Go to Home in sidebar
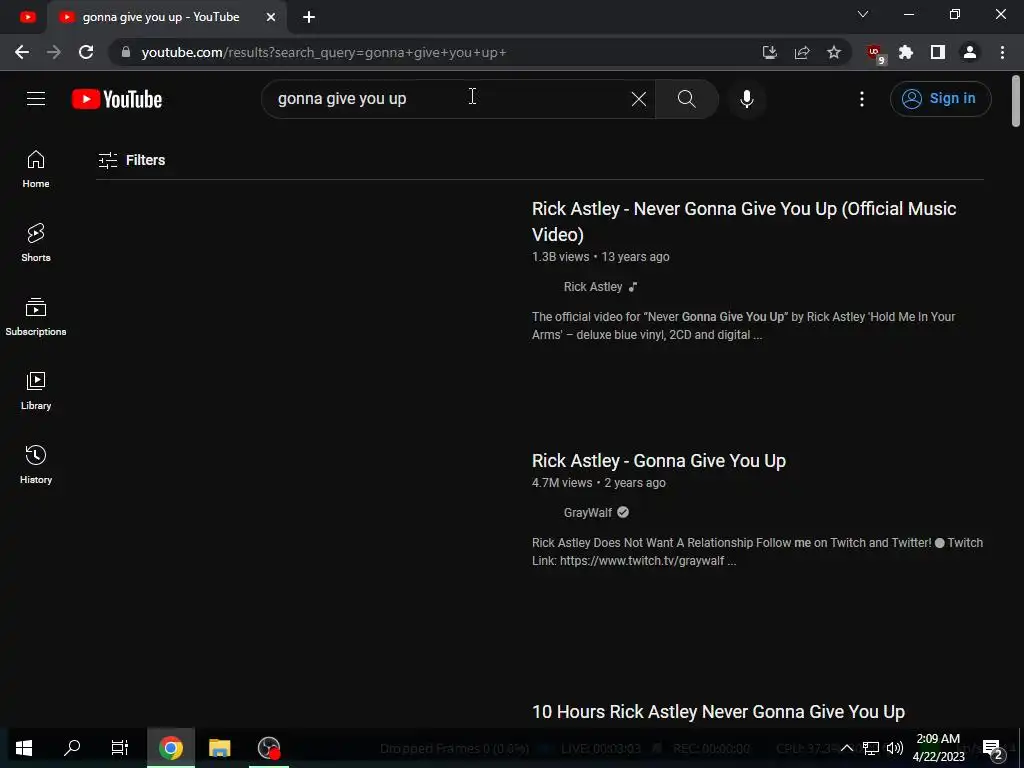Image resolution: width=1024 pixels, height=768 pixels. [36, 169]
